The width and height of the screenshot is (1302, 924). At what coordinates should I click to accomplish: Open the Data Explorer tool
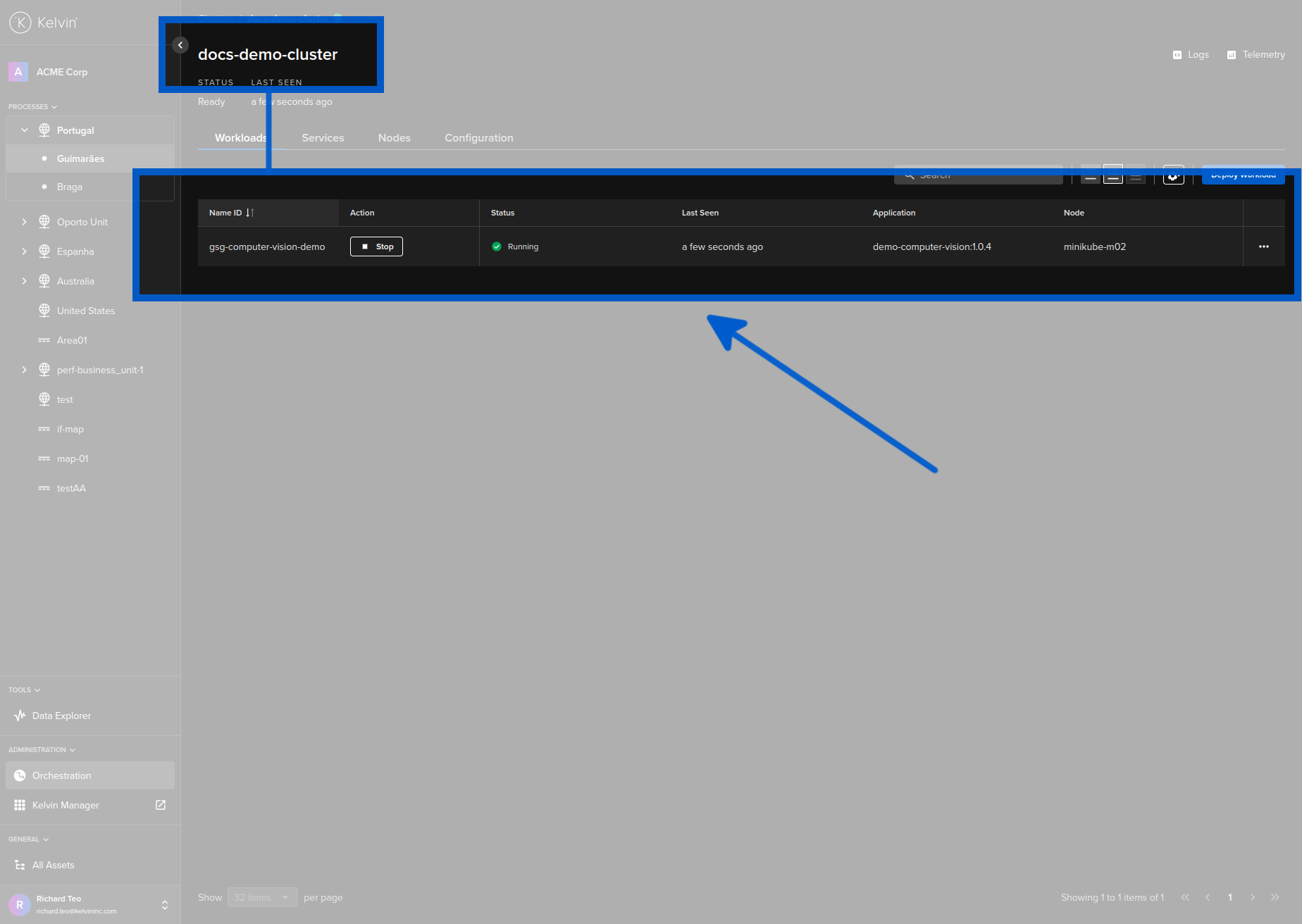[x=61, y=716]
